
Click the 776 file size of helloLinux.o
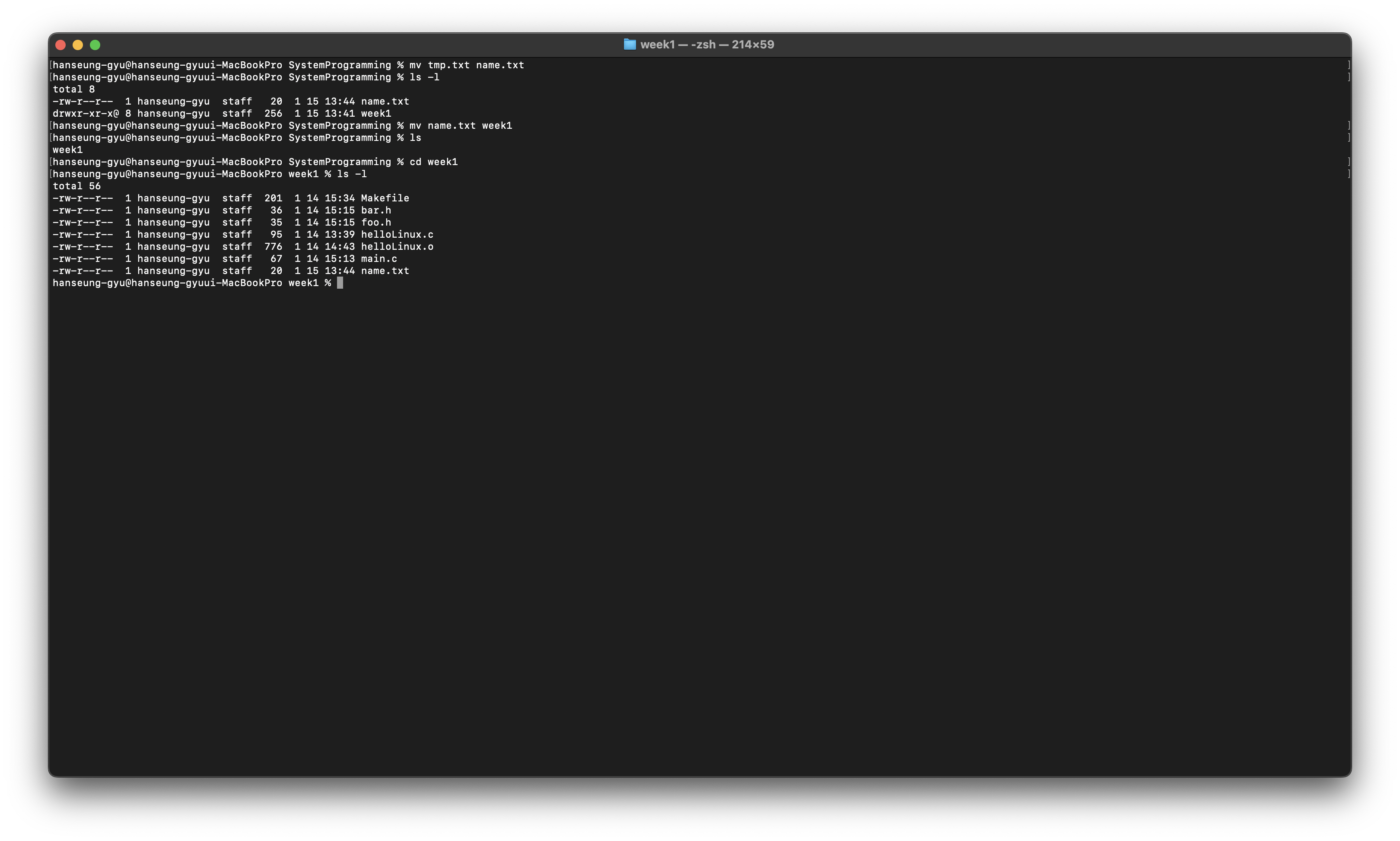point(273,246)
